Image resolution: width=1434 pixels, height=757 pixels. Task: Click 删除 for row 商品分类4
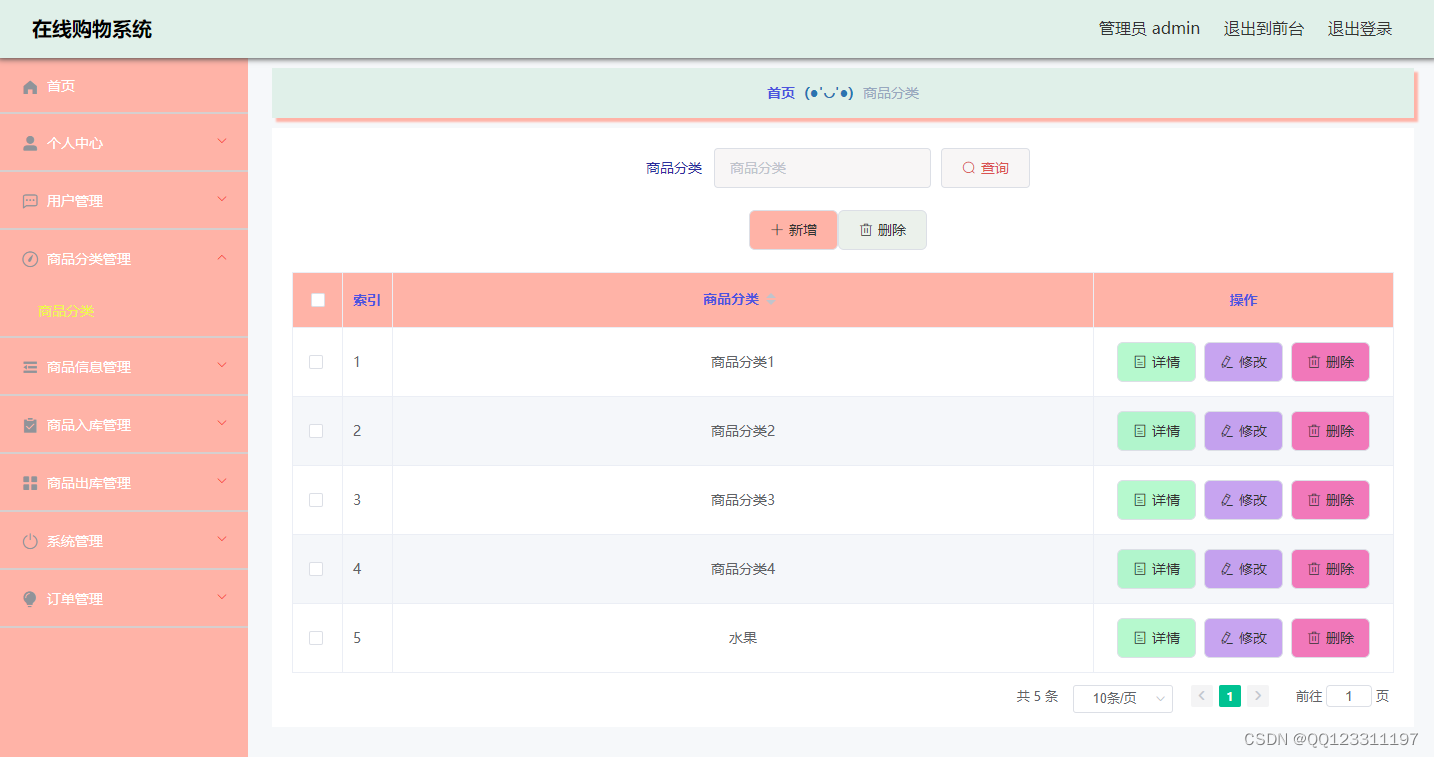pos(1330,569)
